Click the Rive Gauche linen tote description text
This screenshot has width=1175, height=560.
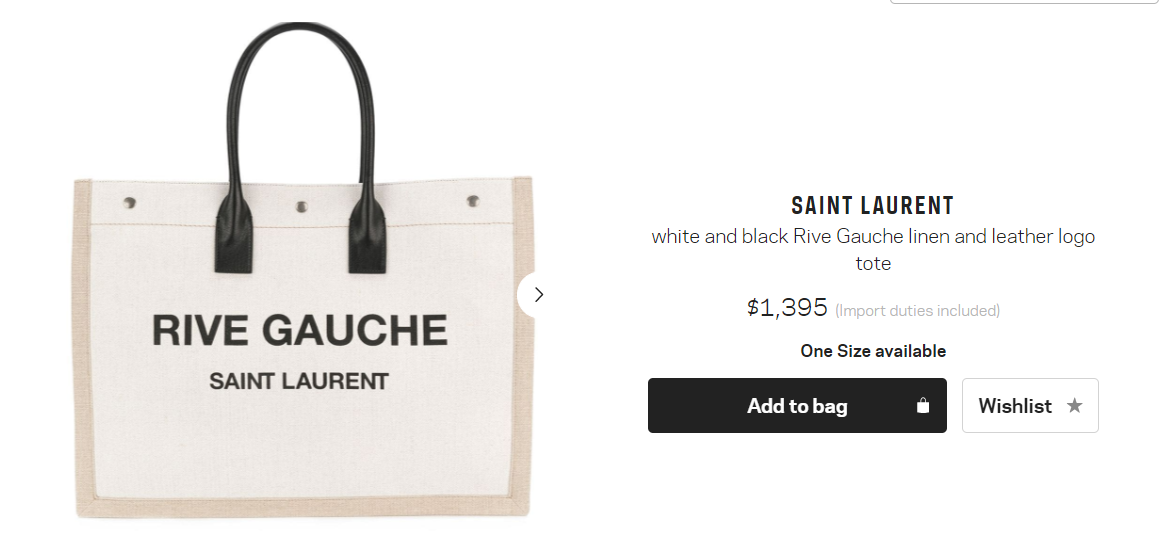[873, 250]
